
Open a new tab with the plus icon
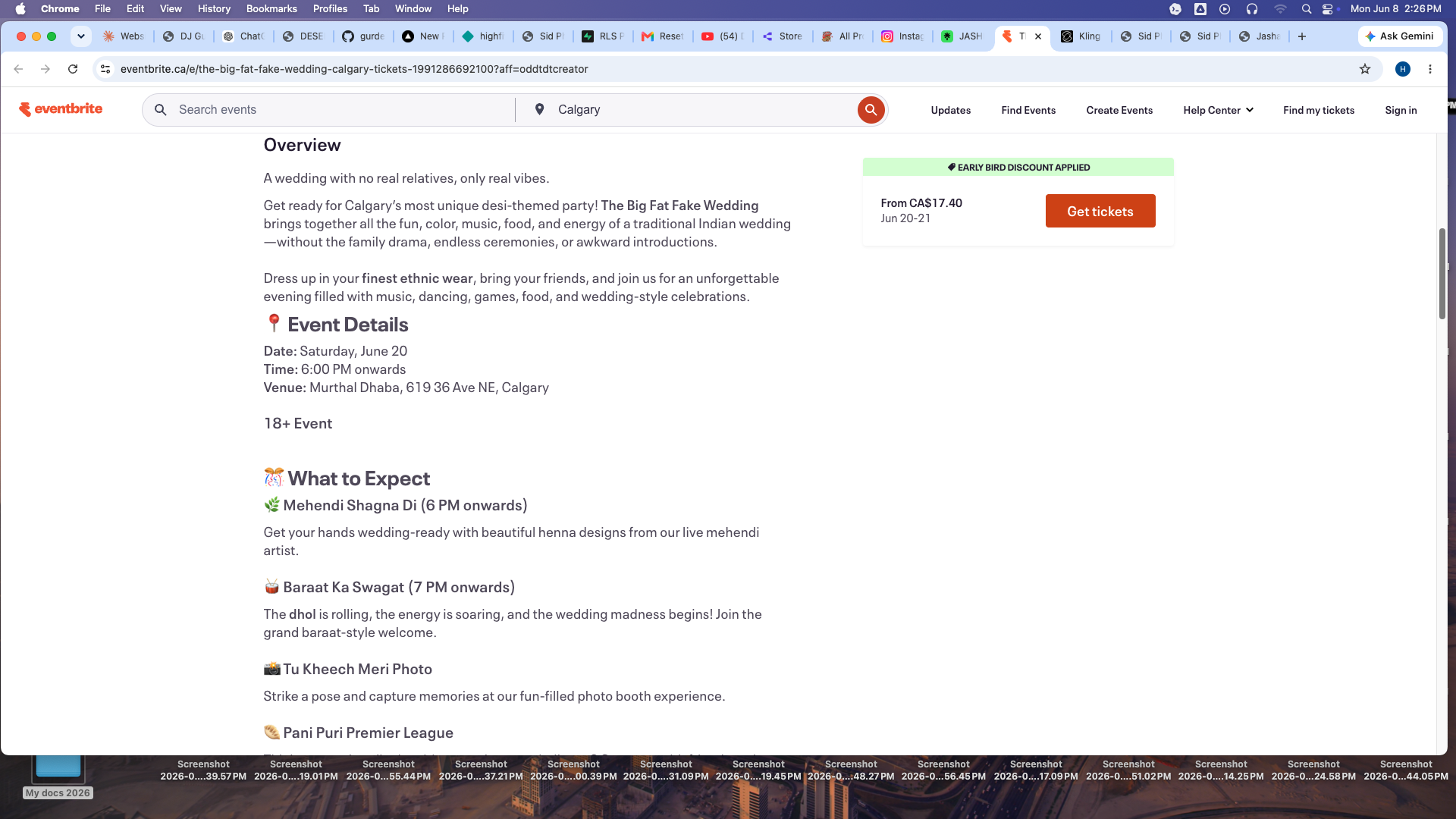point(1302,36)
